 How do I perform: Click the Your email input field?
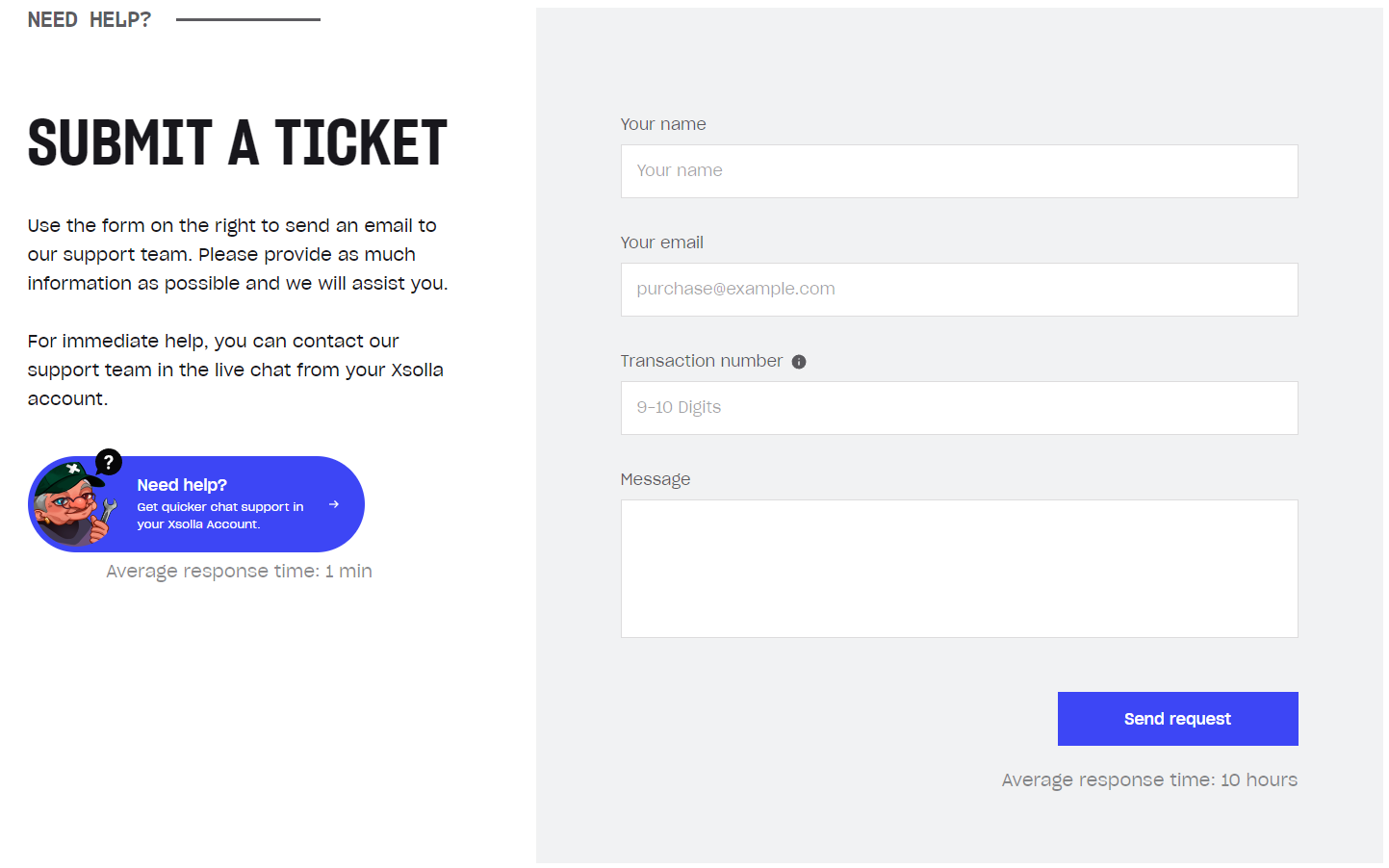pyautogui.click(x=959, y=290)
